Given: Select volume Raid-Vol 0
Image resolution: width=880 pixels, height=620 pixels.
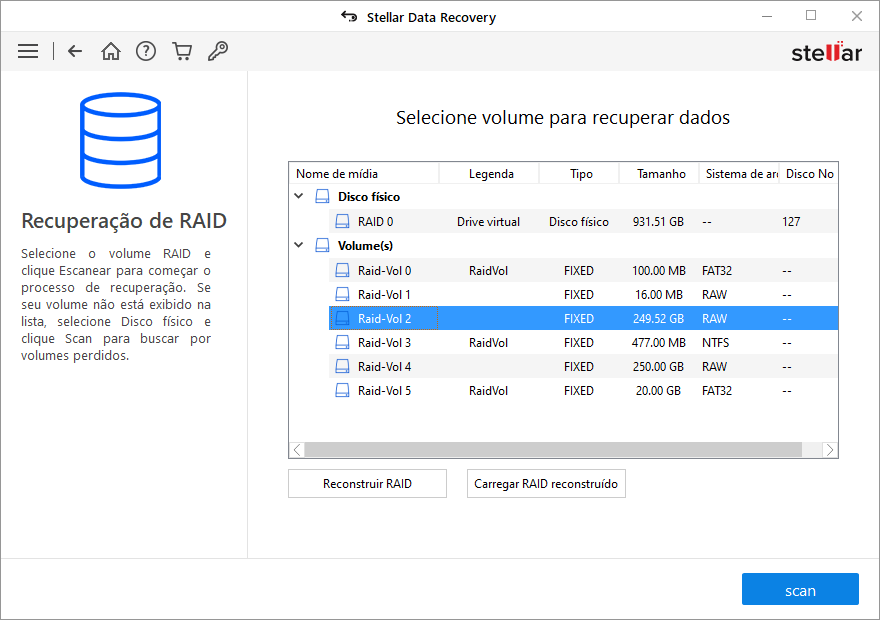Looking at the screenshot, I should pyautogui.click(x=584, y=270).
